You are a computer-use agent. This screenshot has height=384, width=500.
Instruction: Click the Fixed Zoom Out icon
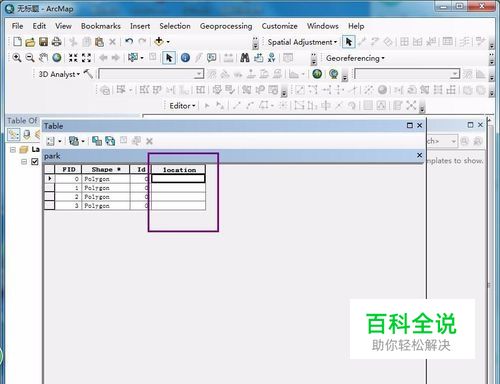coord(86,58)
